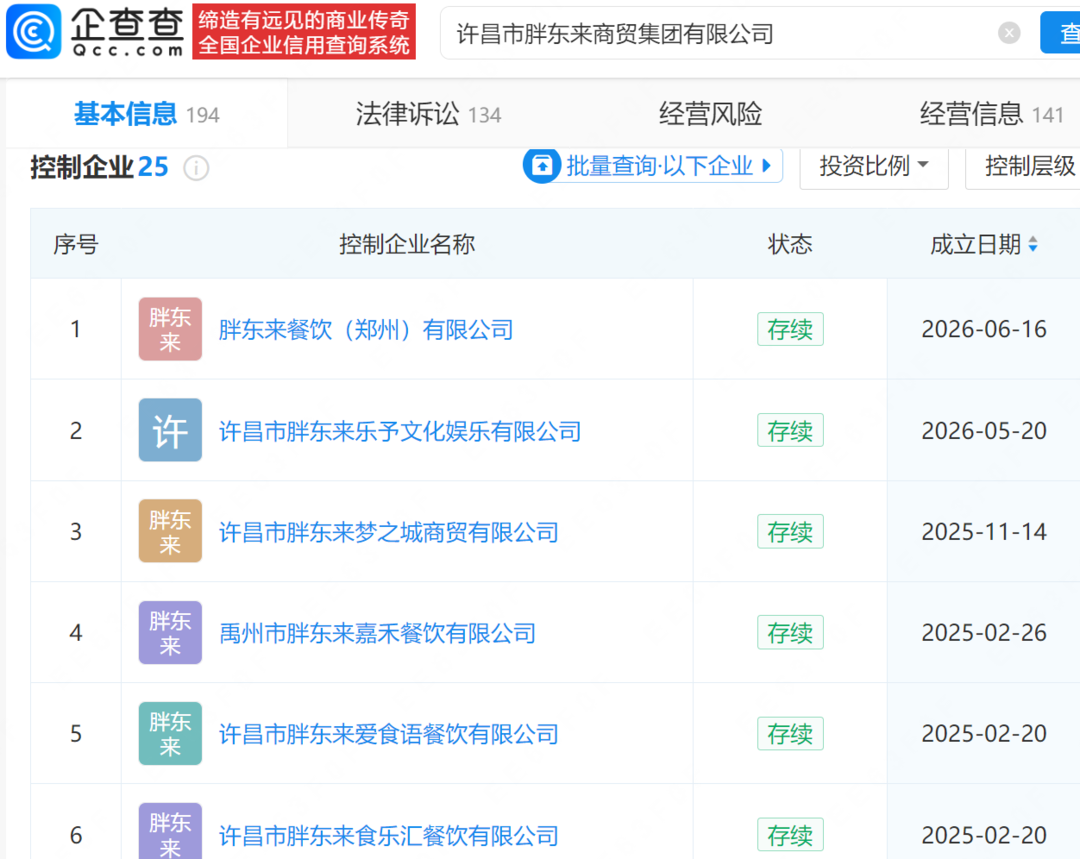Click the 胖东来 logo of 禹州市胖东来嘉禾餐饮有限公司

click(x=170, y=632)
